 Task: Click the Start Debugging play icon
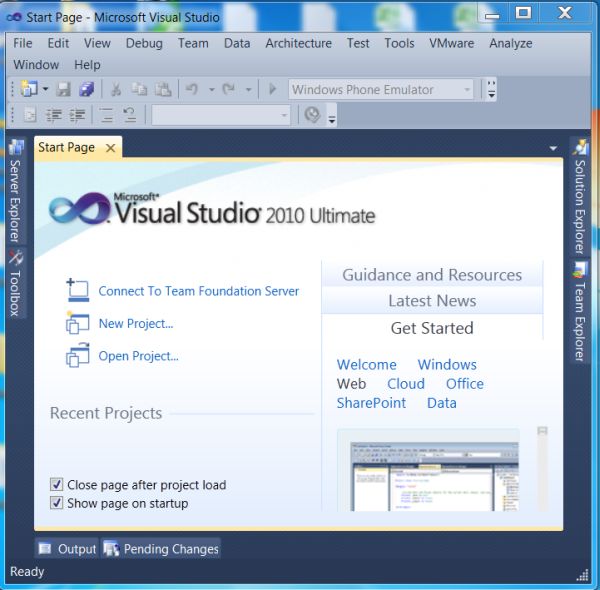point(272,90)
